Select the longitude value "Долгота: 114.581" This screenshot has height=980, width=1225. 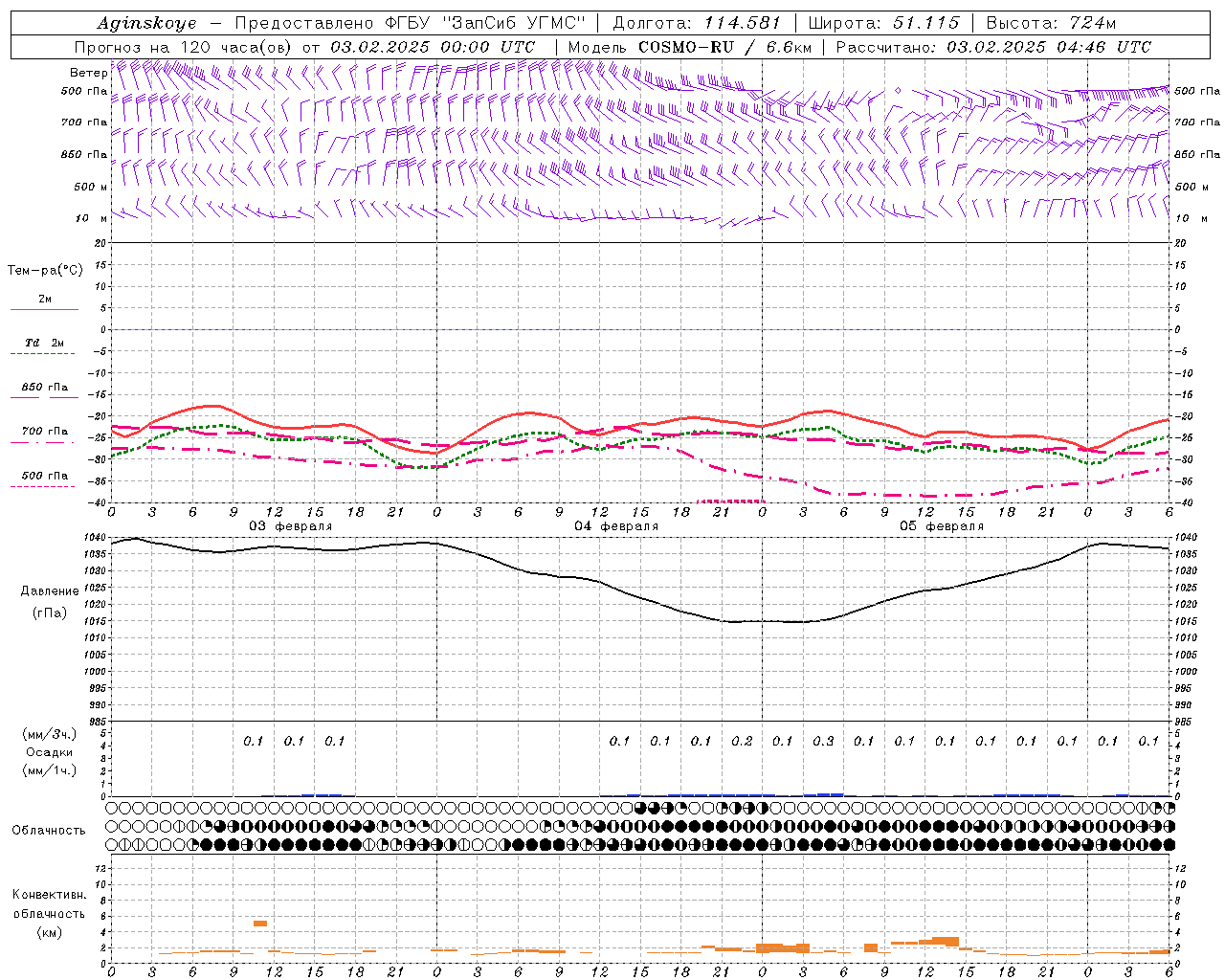(697, 23)
